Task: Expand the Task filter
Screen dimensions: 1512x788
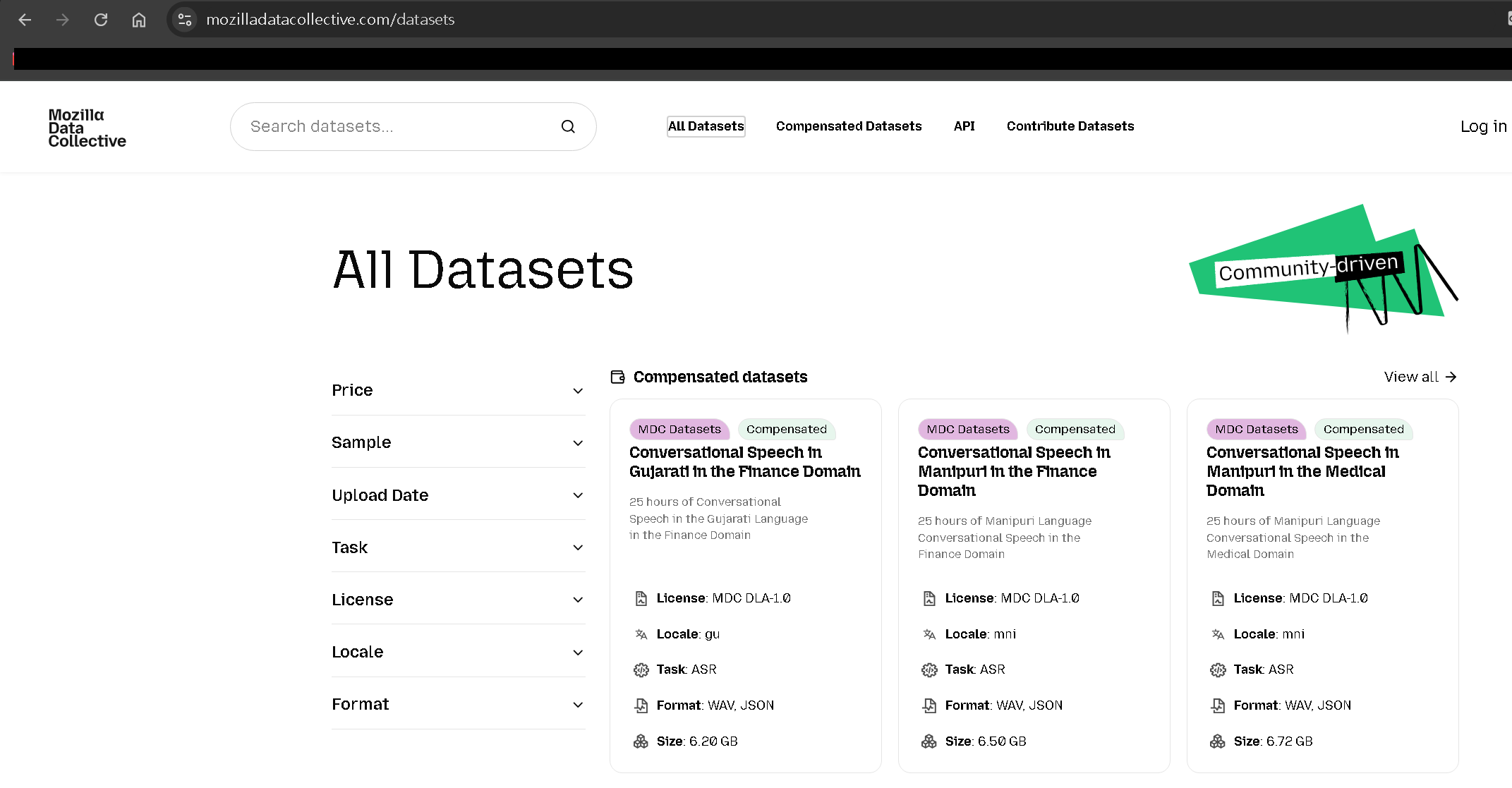Action: tap(458, 547)
